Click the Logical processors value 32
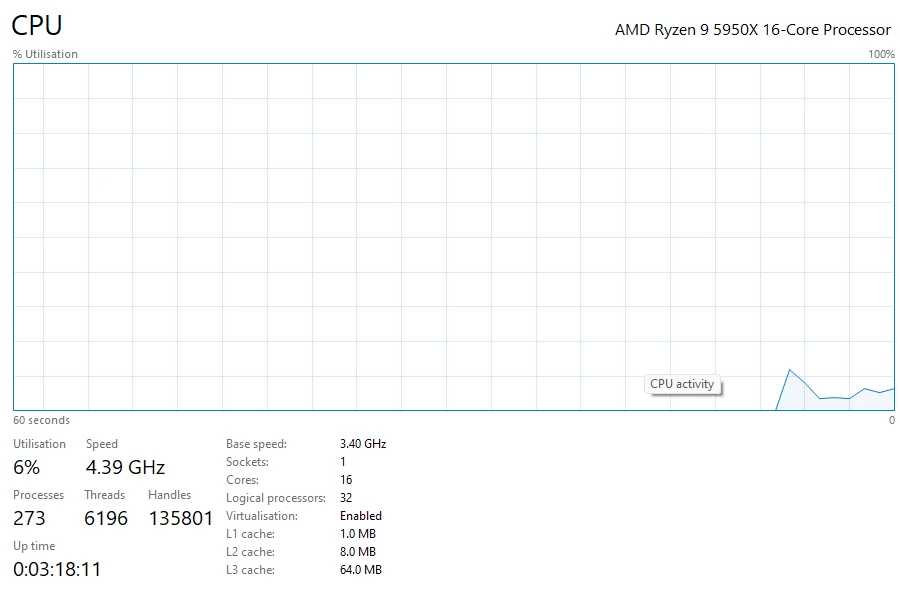 pos(346,498)
